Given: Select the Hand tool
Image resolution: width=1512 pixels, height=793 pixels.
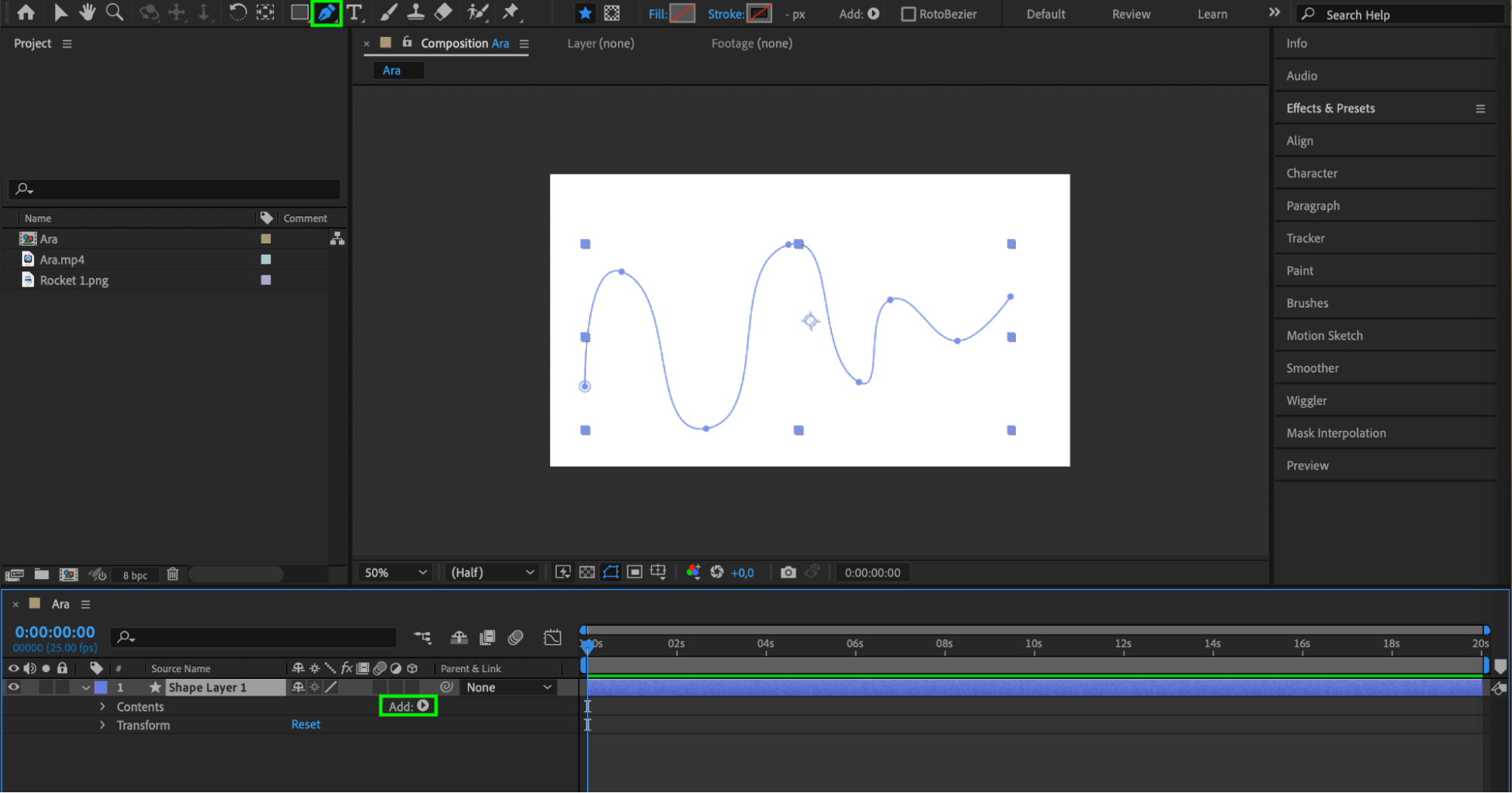Looking at the screenshot, I should click(x=87, y=13).
